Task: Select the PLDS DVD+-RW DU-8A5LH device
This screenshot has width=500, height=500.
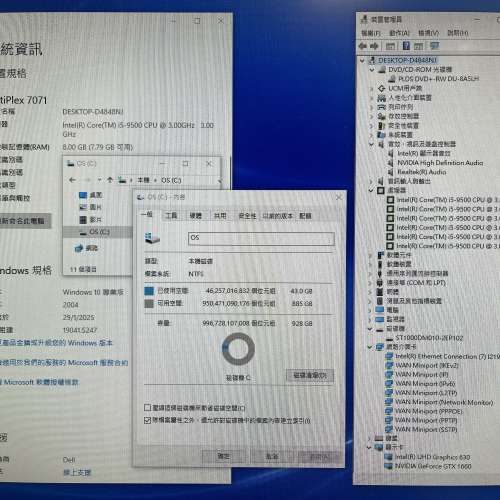Action: click(x=438, y=79)
